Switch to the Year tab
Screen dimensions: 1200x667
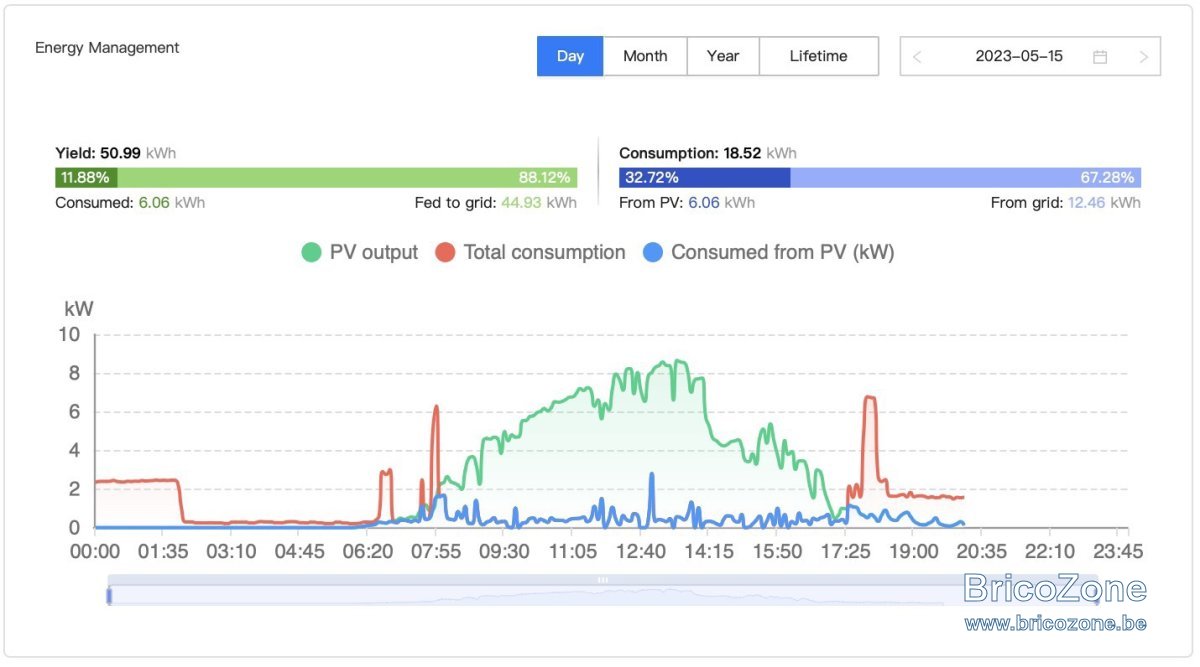tap(723, 56)
